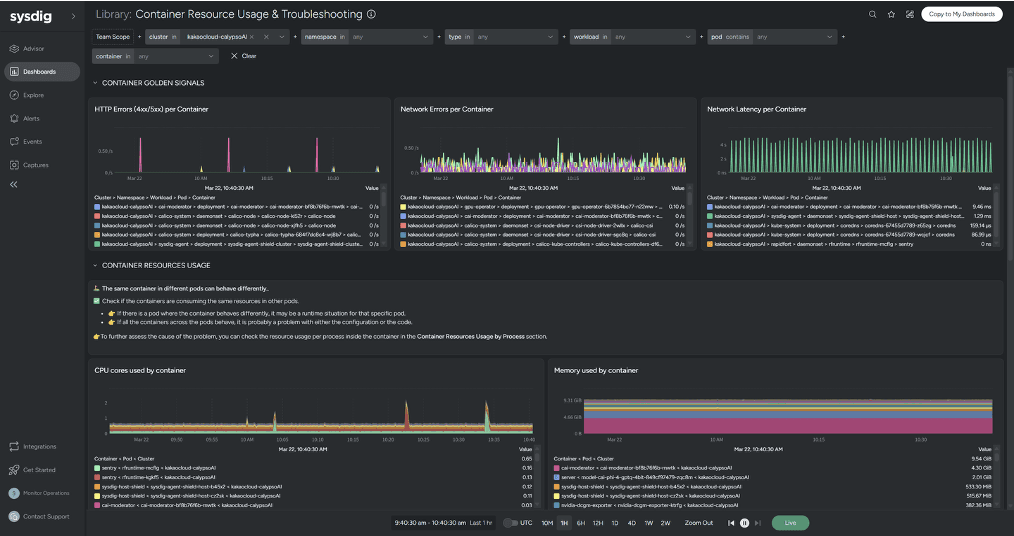The width and height of the screenshot is (1014, 536).
Task: Expand product switcher arrow next to sysdig logo
Action: click(x=73, y=17)
